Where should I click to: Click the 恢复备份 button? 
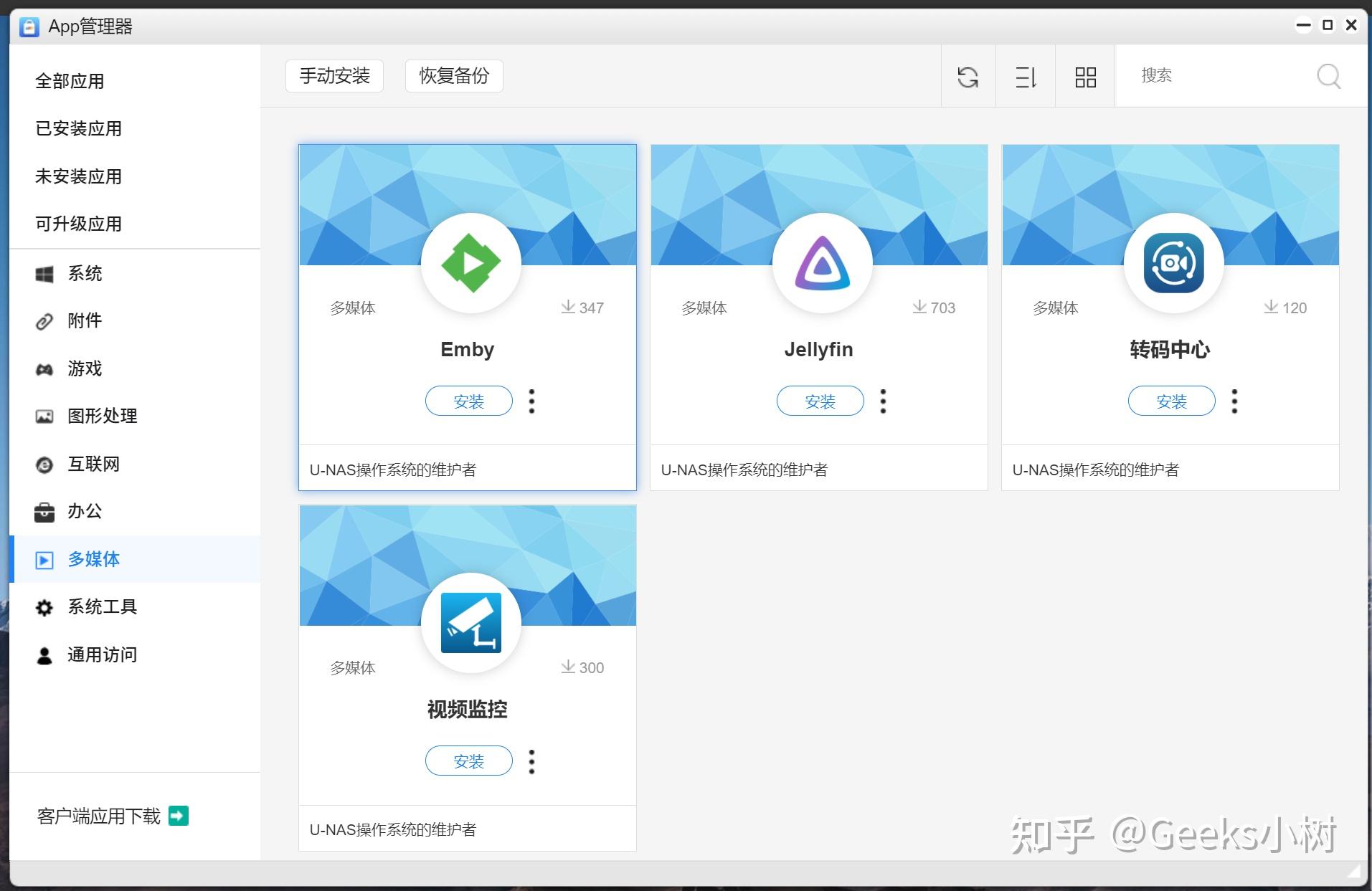(454, 76)
